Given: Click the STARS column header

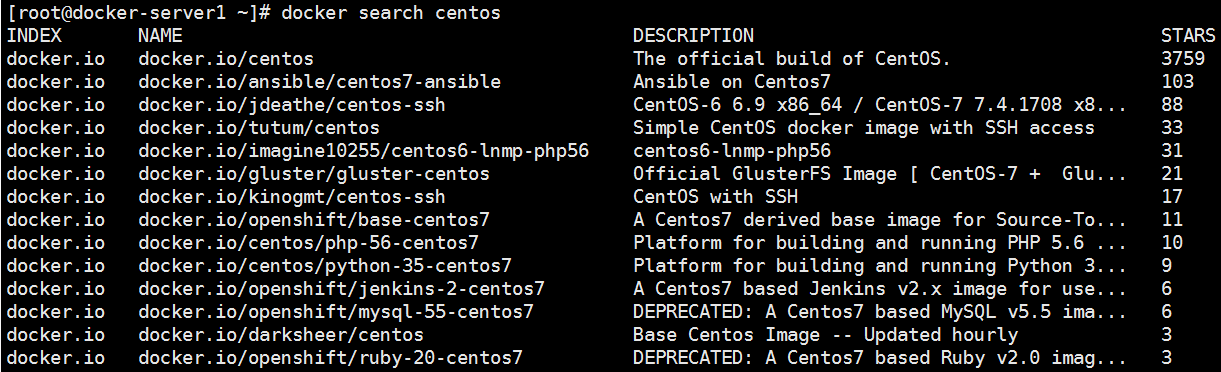Looking at the screenshot, I should click(1188, 36).
